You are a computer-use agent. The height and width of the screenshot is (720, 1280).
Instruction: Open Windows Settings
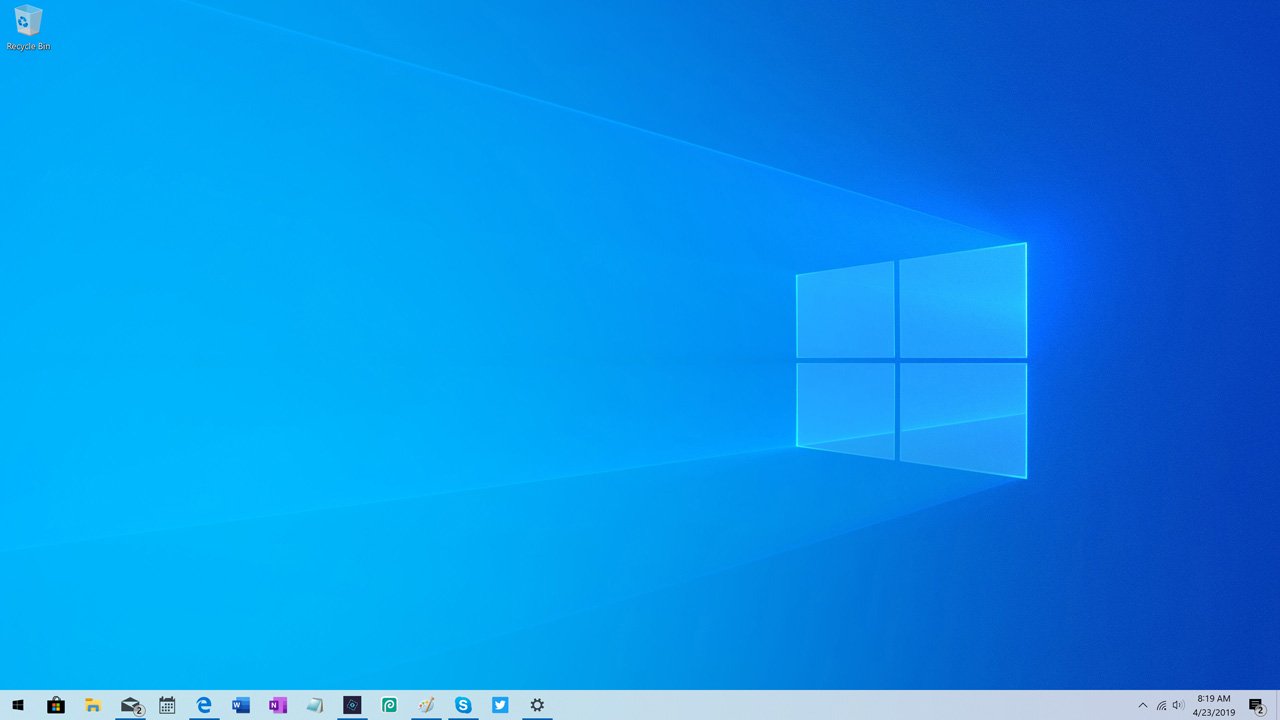(x=537, y=705)
